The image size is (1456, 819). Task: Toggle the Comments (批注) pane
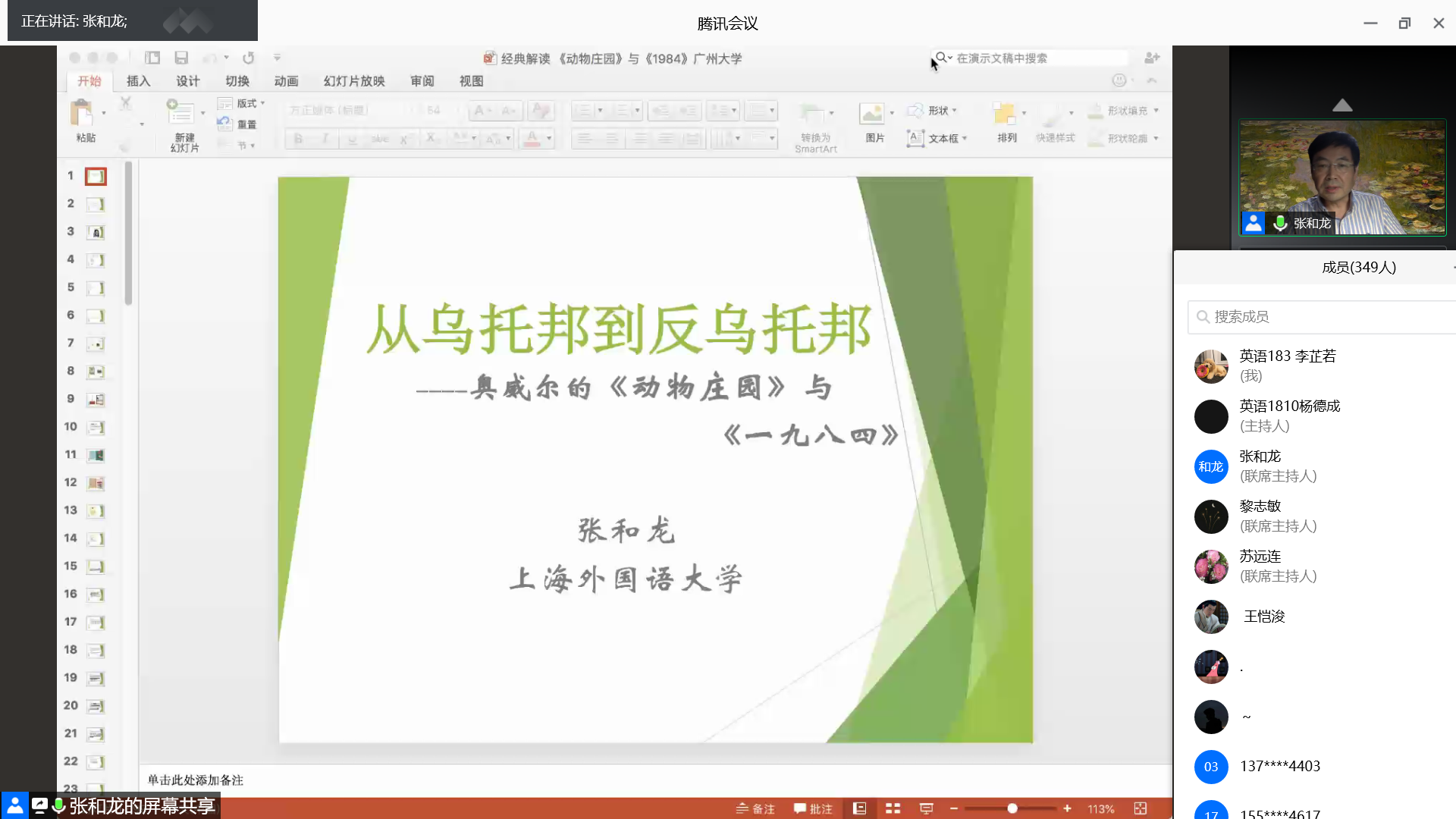[x=813, y=808]
